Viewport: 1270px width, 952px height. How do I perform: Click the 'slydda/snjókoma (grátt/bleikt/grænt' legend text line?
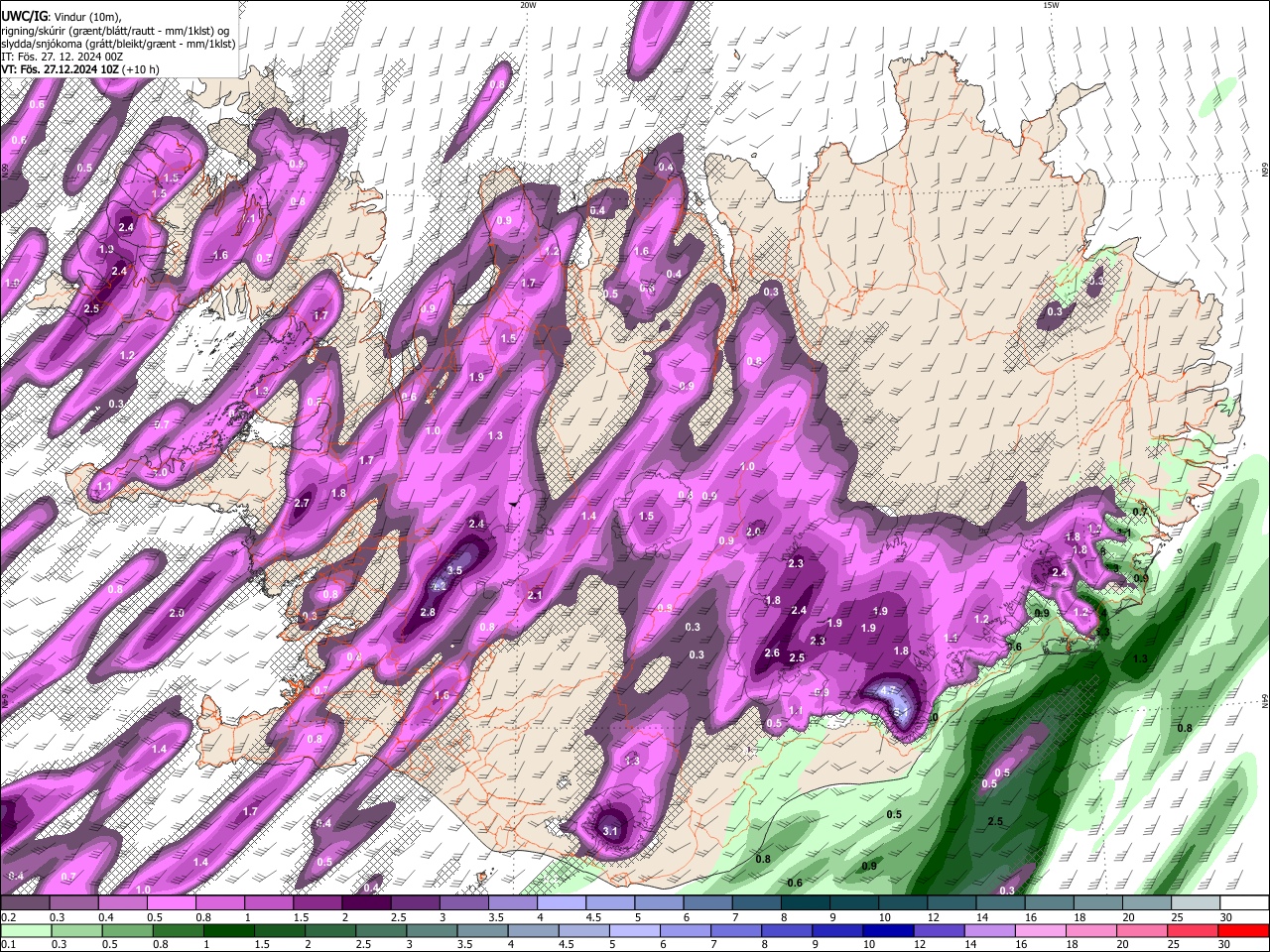coord(118,44)
